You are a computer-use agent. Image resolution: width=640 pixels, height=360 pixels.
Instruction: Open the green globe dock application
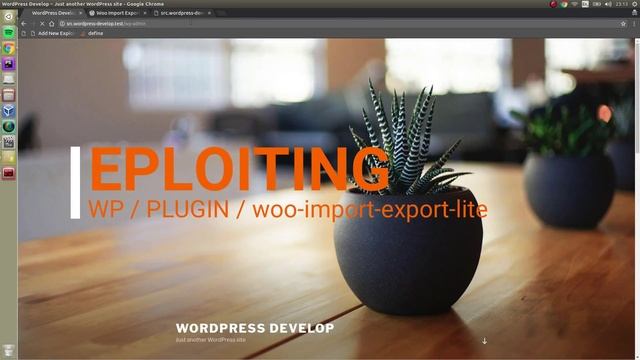(9, 127)
